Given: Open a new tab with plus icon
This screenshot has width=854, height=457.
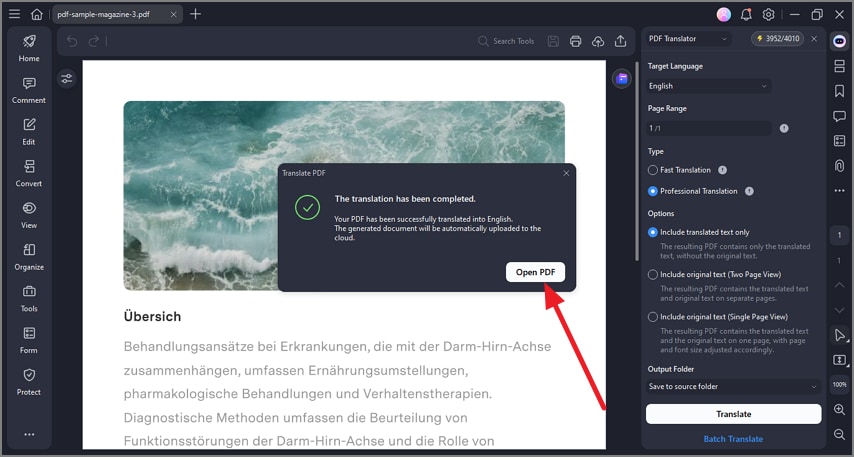Looking at the screenshot, I should [196, 14].
